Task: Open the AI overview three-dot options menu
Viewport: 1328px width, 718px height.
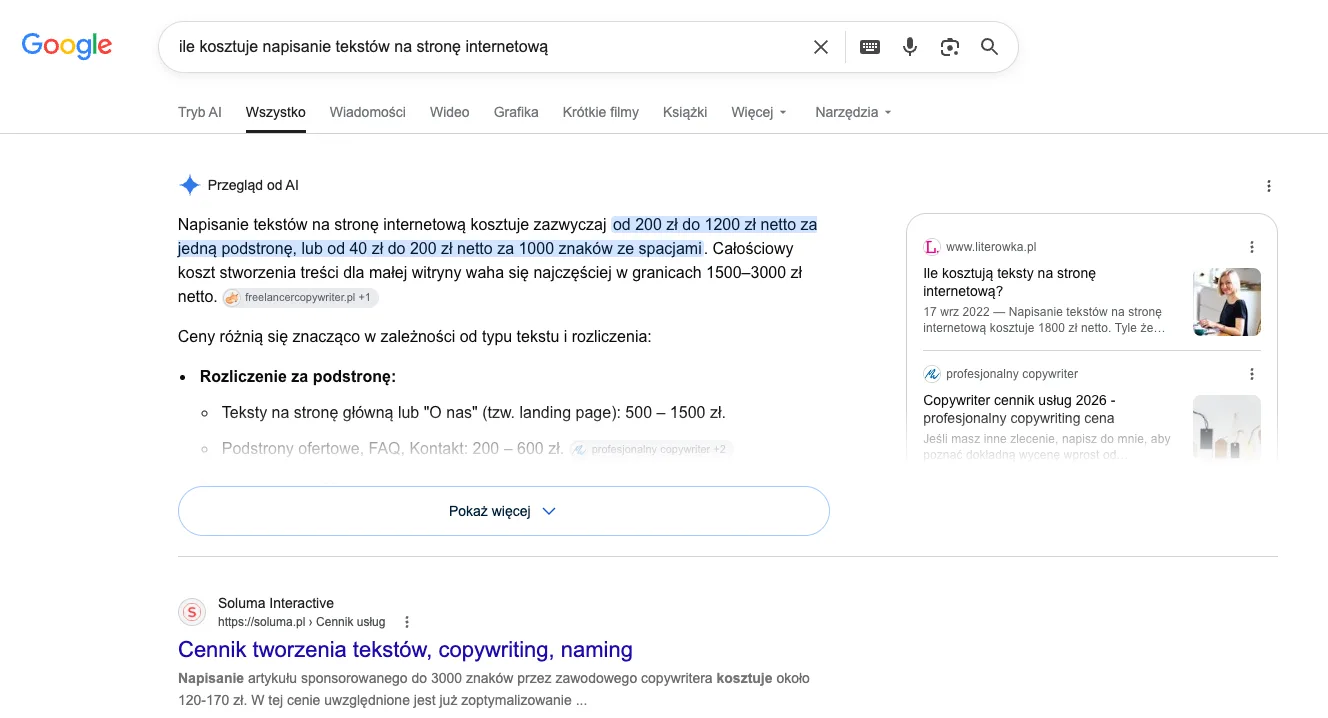Action: coord(1269,186)
